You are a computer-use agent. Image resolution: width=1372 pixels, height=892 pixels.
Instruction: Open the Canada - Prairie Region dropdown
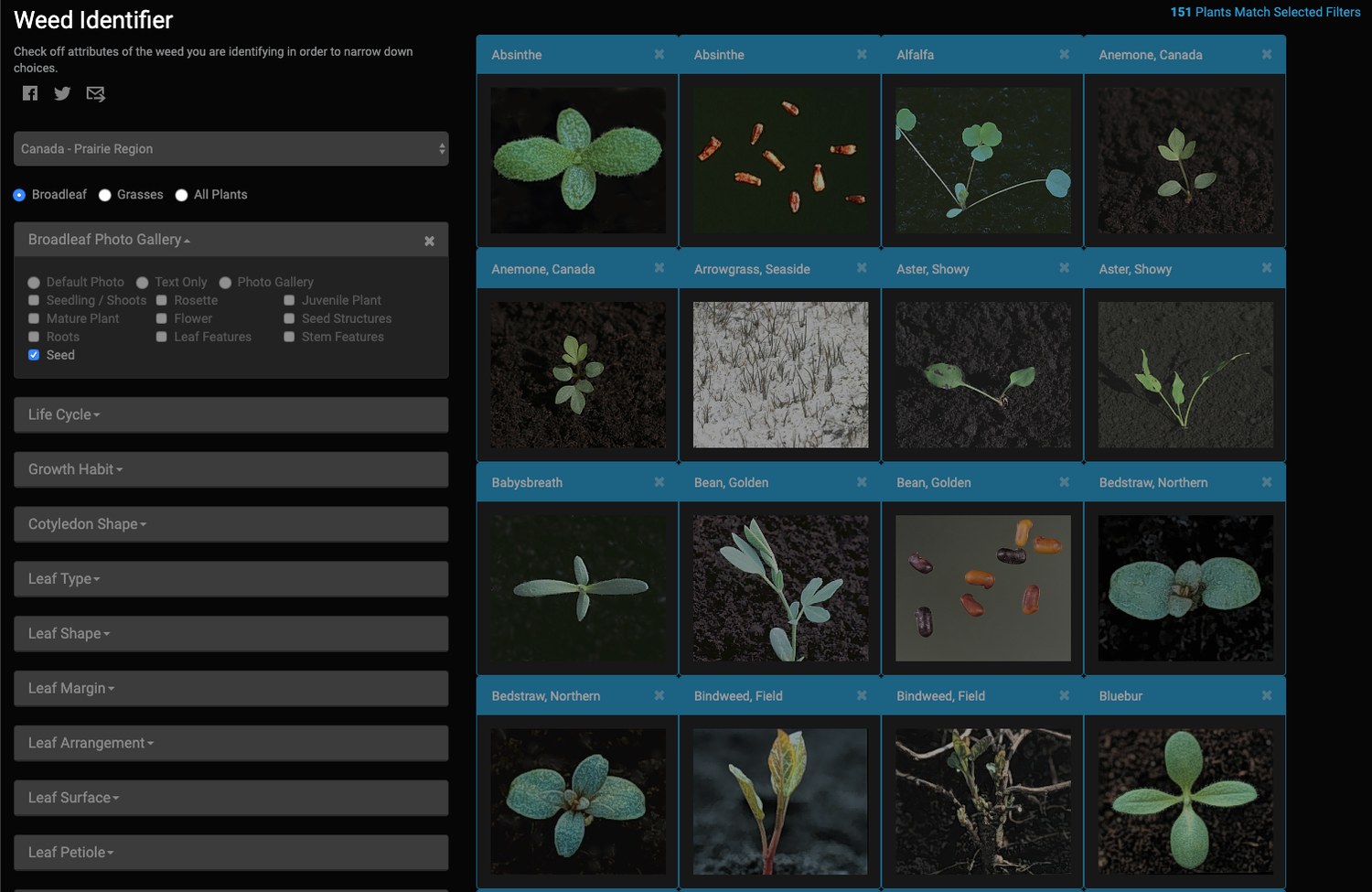point(231,149)
